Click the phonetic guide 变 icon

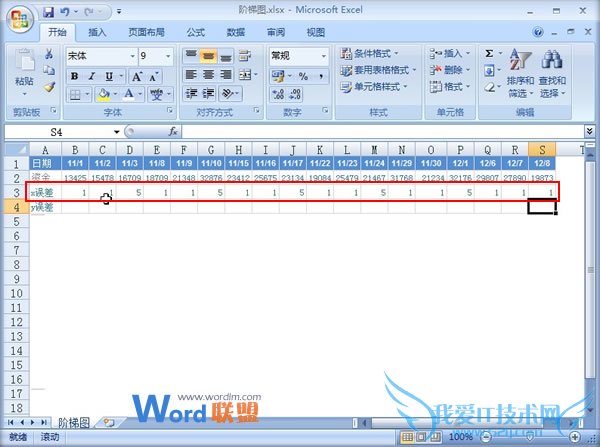coord(157,95)
